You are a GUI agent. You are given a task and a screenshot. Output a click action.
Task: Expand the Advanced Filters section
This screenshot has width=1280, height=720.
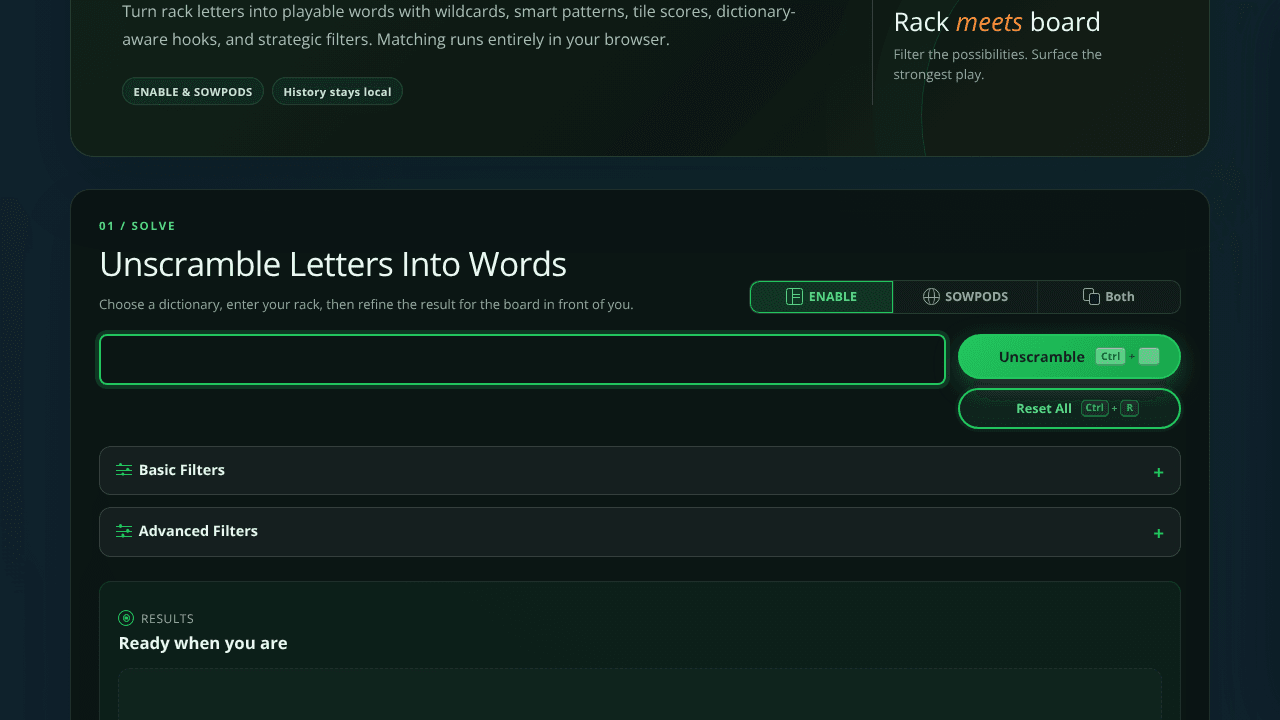click(640, 532)
